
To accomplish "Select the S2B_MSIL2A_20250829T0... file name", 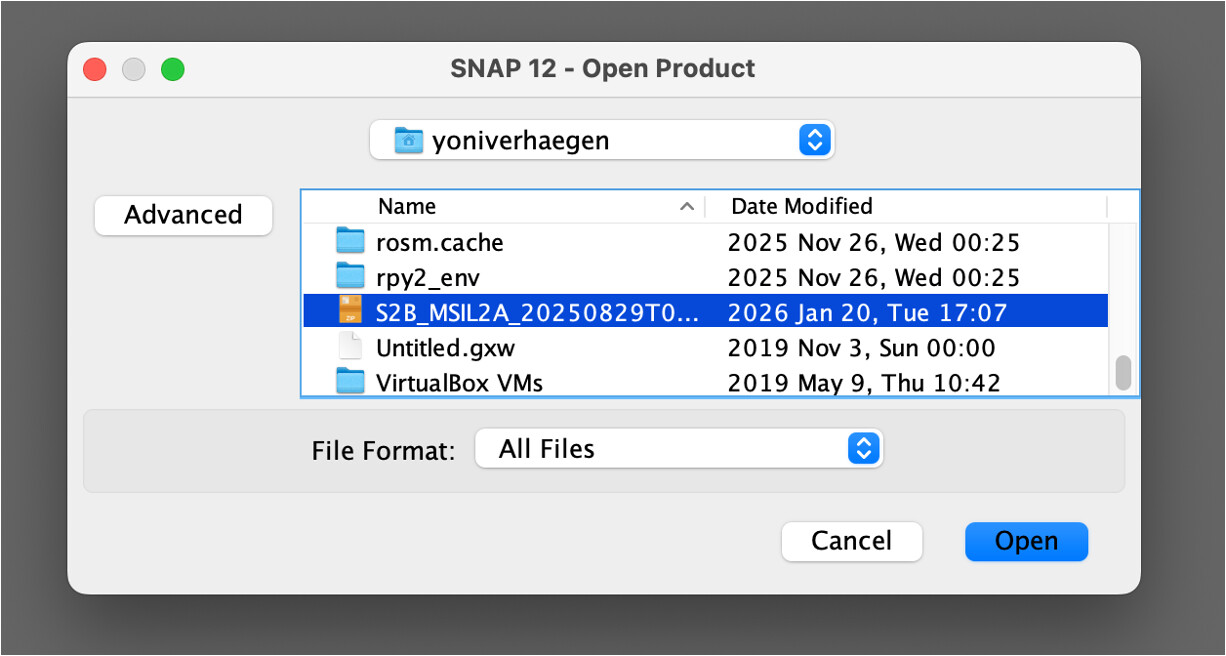I will (x=537, y=313).
